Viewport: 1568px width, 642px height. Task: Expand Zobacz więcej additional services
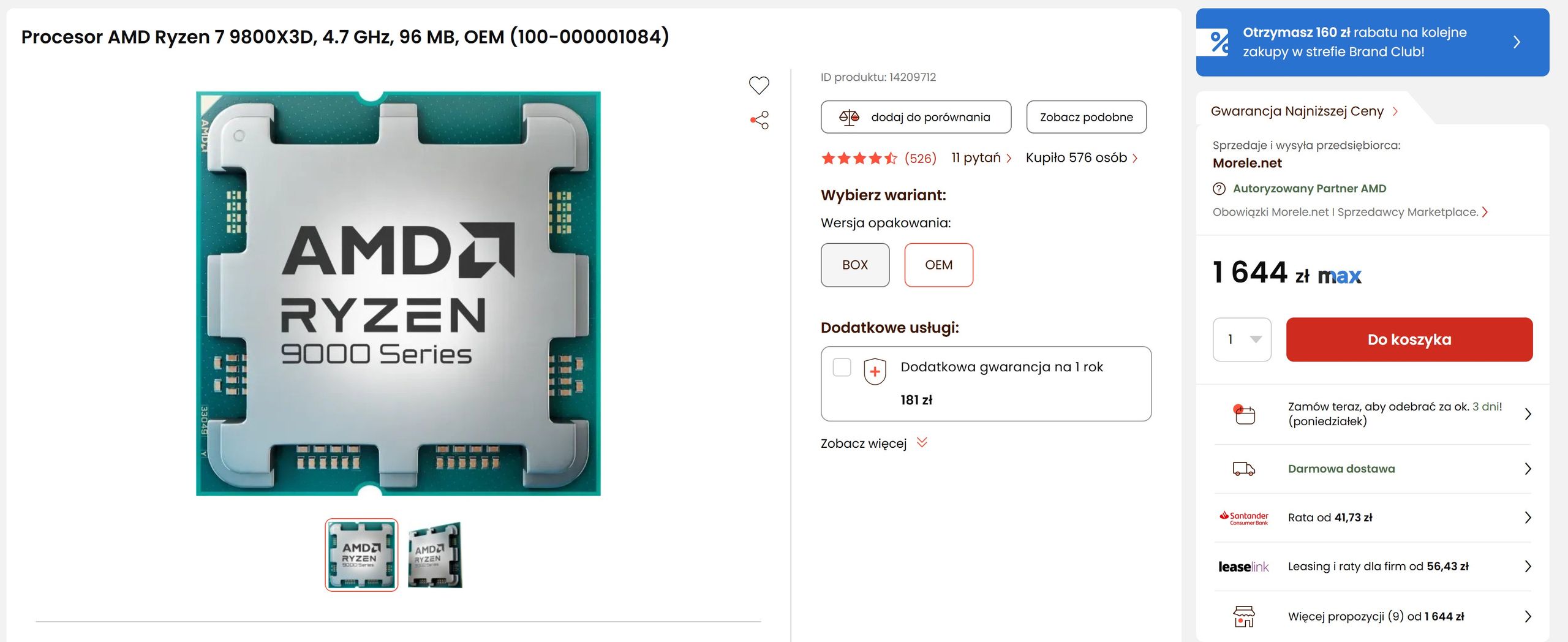tap(874, 443)
